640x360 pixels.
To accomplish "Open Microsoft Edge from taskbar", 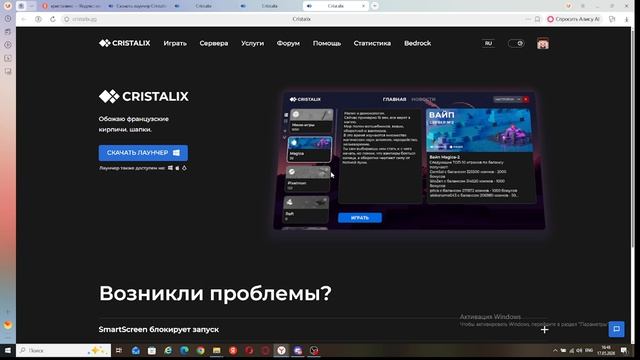I will [184, 350].
